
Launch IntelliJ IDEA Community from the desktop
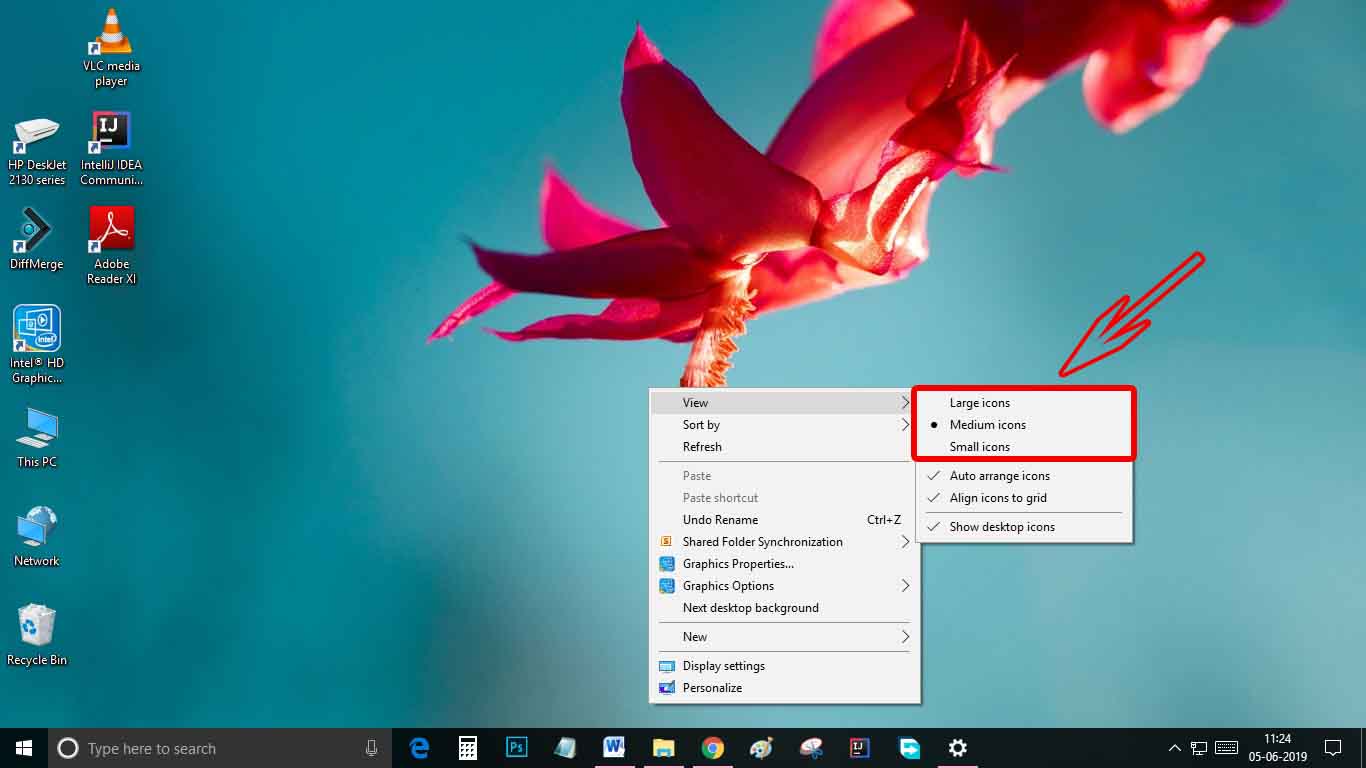110,130
